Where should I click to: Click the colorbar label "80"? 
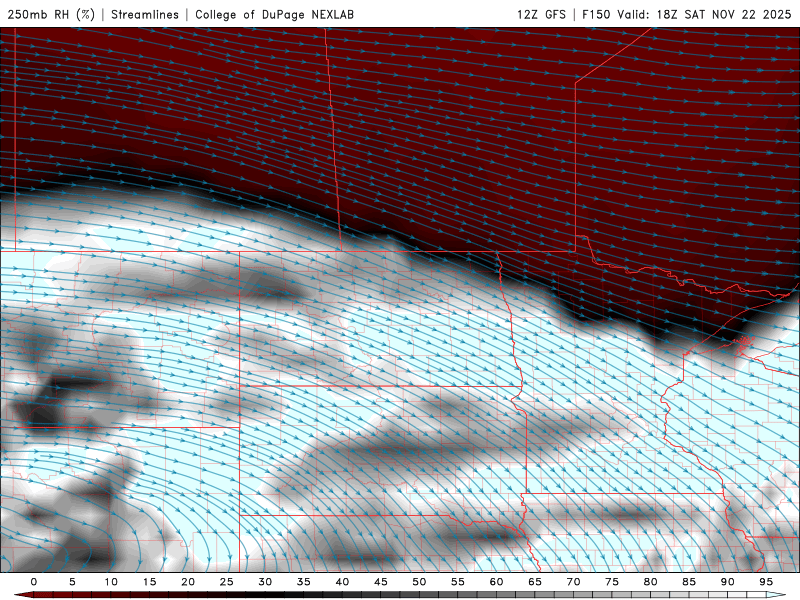[x=650, y=582]
